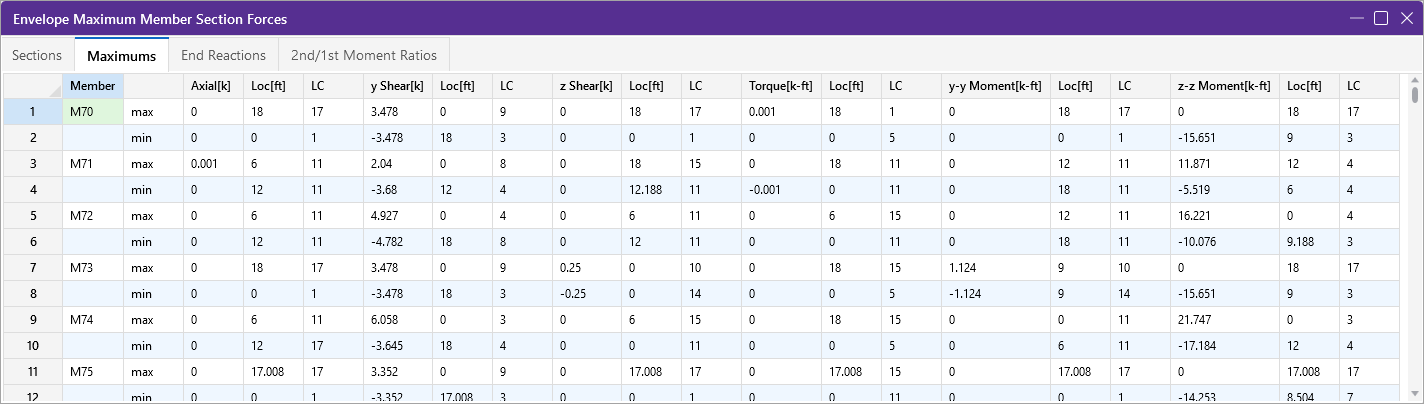Select row 1 header
Image resolution: width=1424 pixels, height=404 pixels.
pos(32,112)
